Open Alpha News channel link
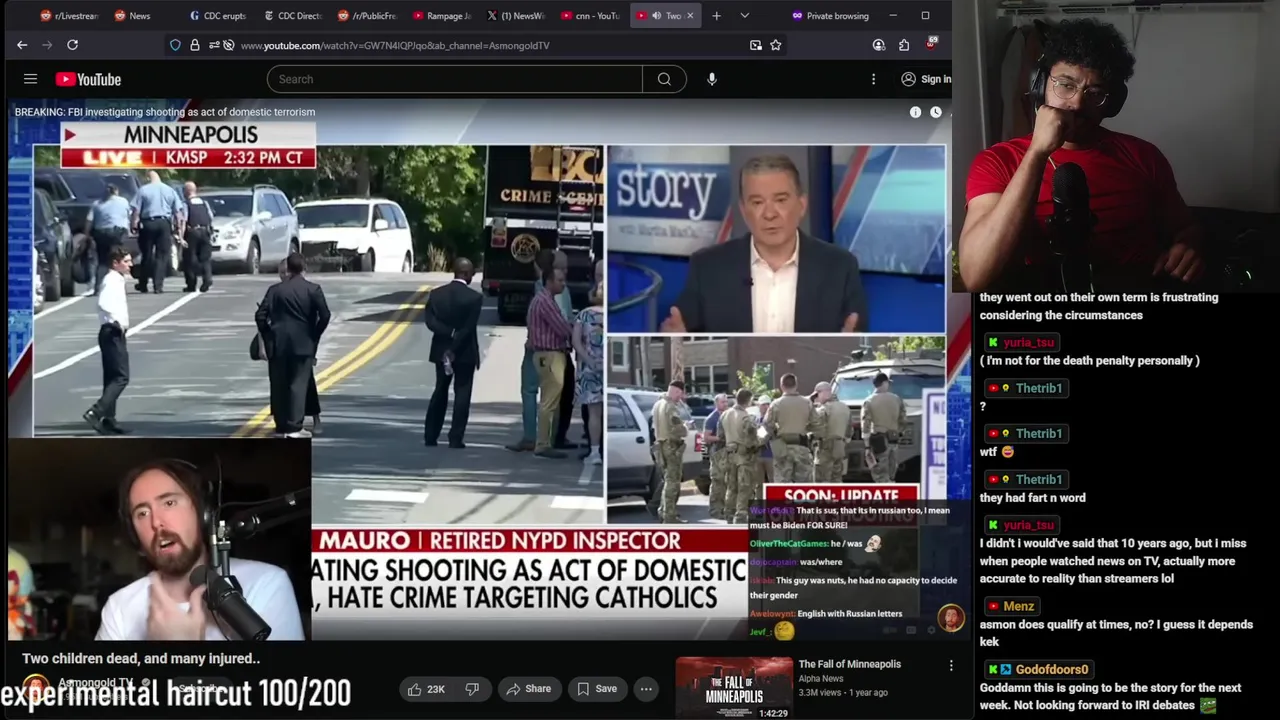 (x=820, y=679)
